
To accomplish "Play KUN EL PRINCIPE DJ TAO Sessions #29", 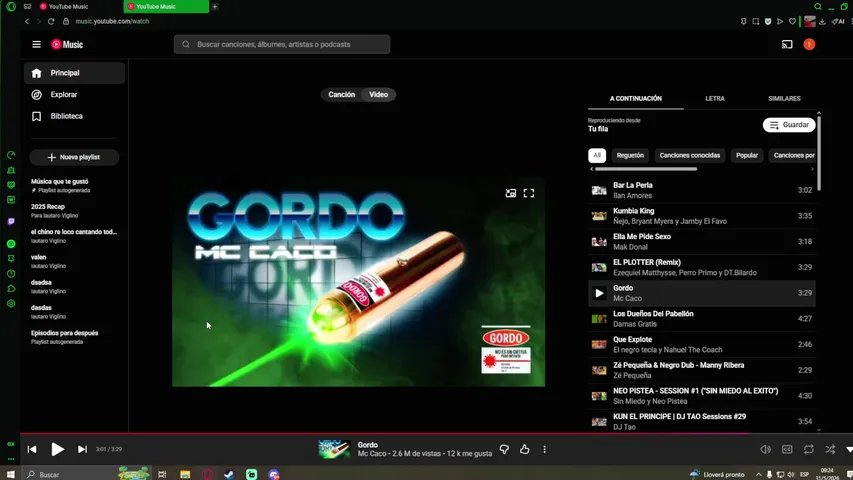I will [701, 422].
